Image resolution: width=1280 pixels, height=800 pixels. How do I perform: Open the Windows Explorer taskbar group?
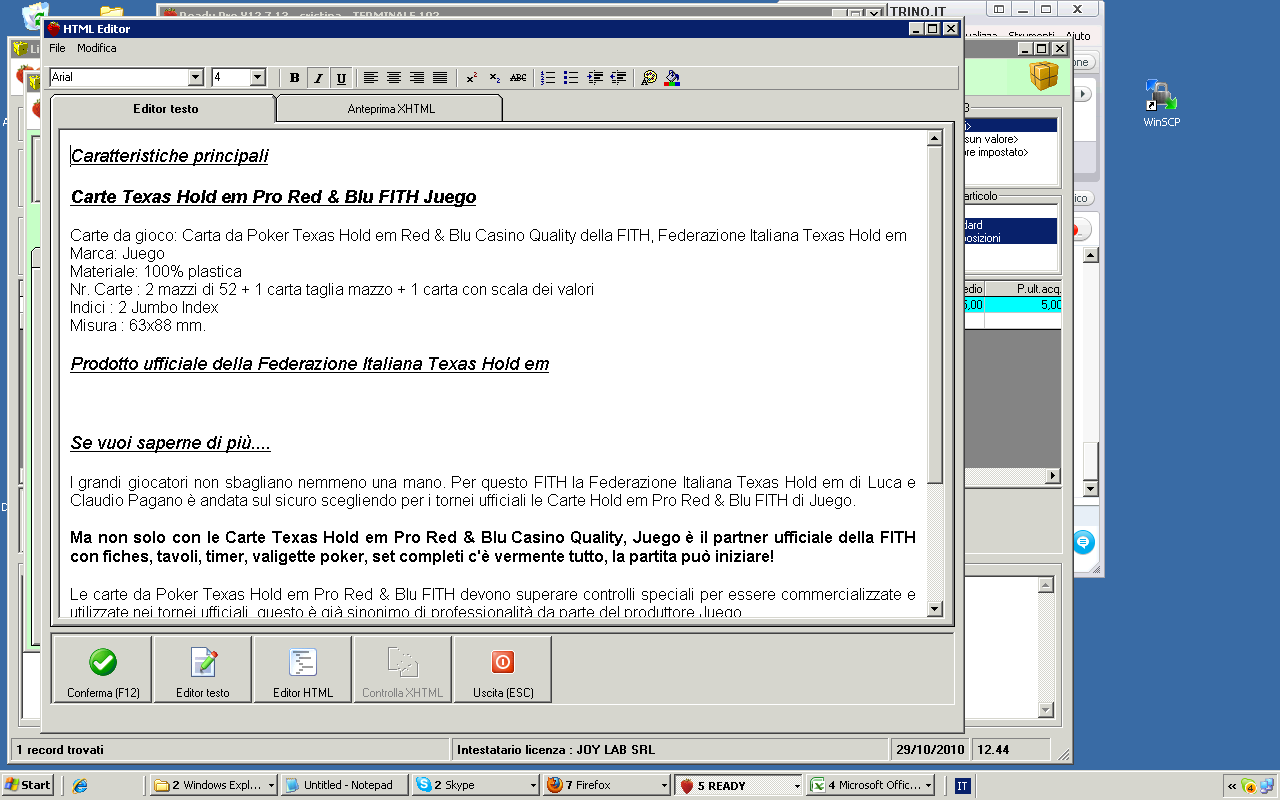[213, 785]
